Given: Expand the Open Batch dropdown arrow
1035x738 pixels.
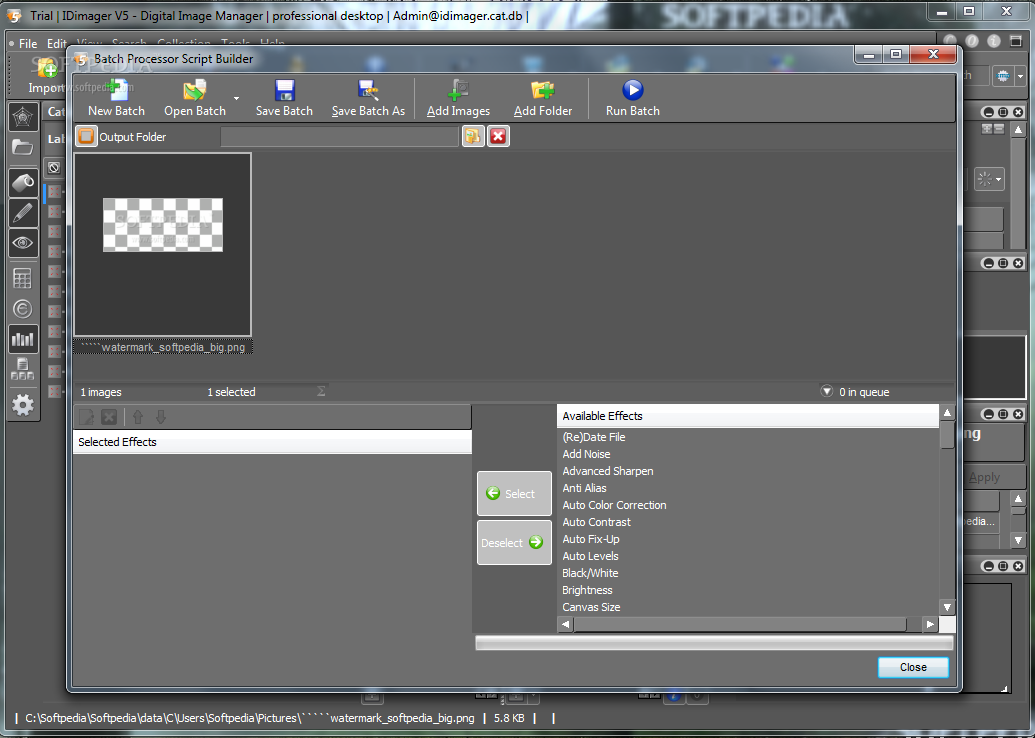Looking at the screenshot, I should (236, 98).
